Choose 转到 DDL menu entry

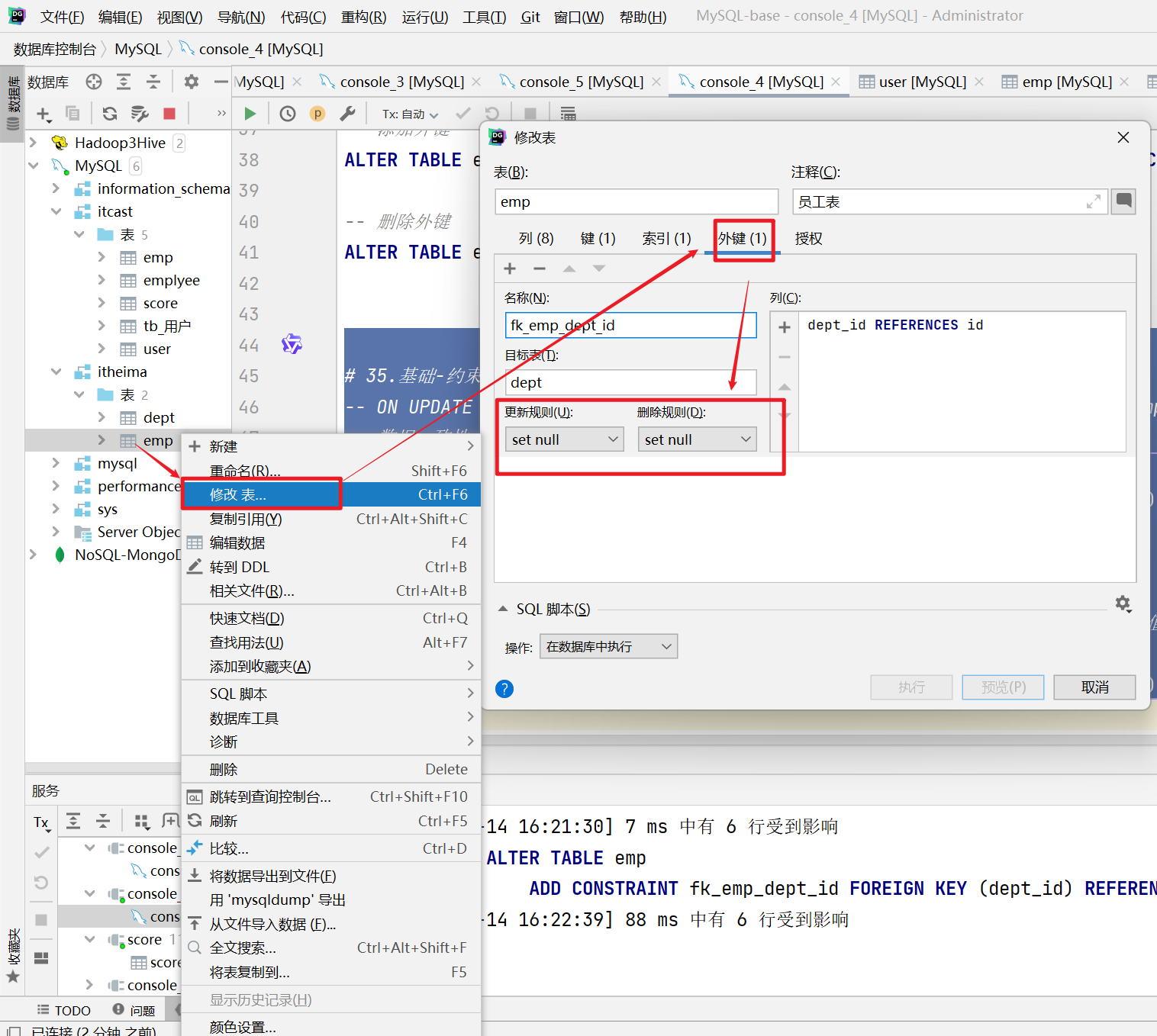point(331,567)
